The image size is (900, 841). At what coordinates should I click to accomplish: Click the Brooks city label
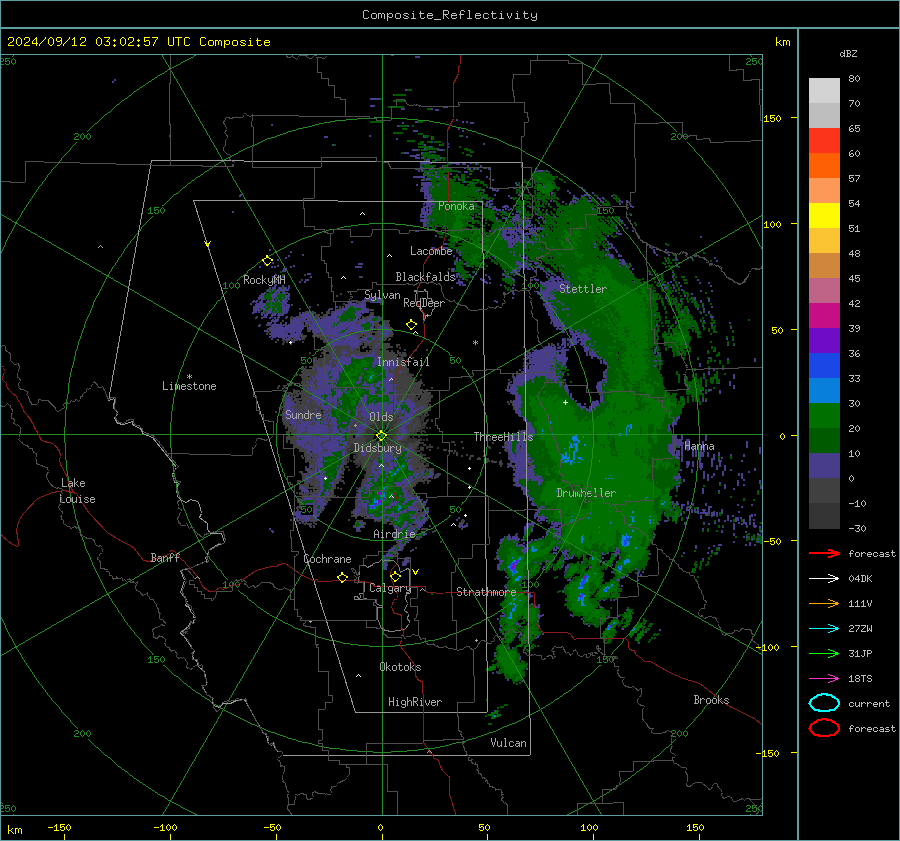tap(711, 700)
